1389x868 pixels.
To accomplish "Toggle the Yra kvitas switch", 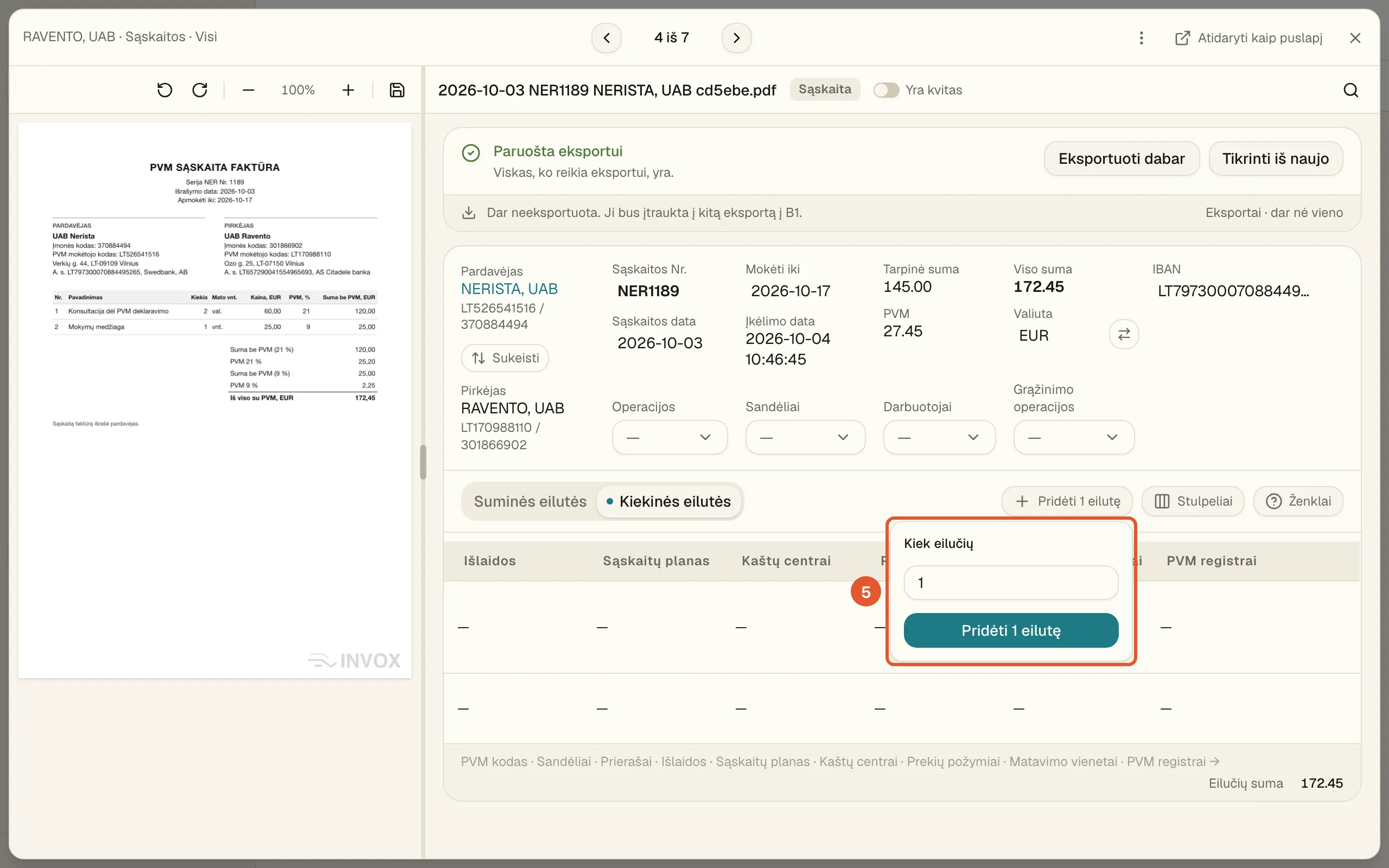I will [885, 90].
